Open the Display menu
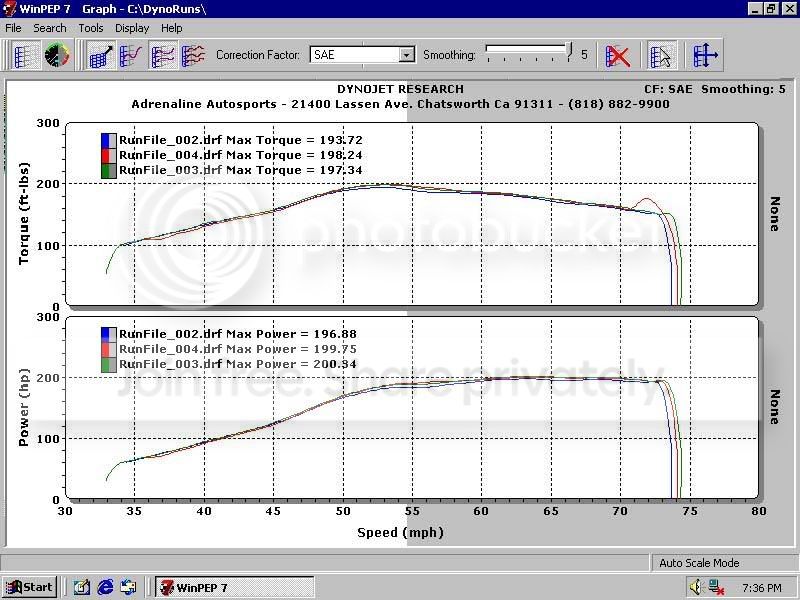Viewport: 800px width, 600px height. (x=132, y=28)
